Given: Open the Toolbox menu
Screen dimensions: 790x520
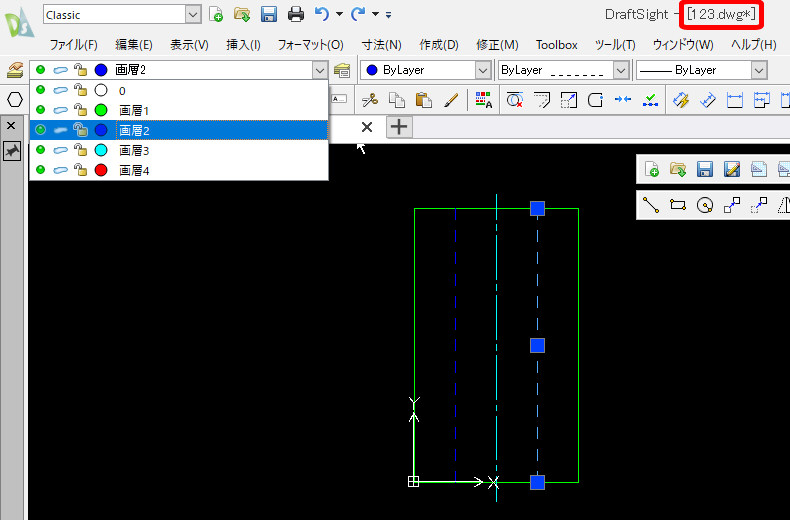Looking at the screenshot, I should pos(557,45).
